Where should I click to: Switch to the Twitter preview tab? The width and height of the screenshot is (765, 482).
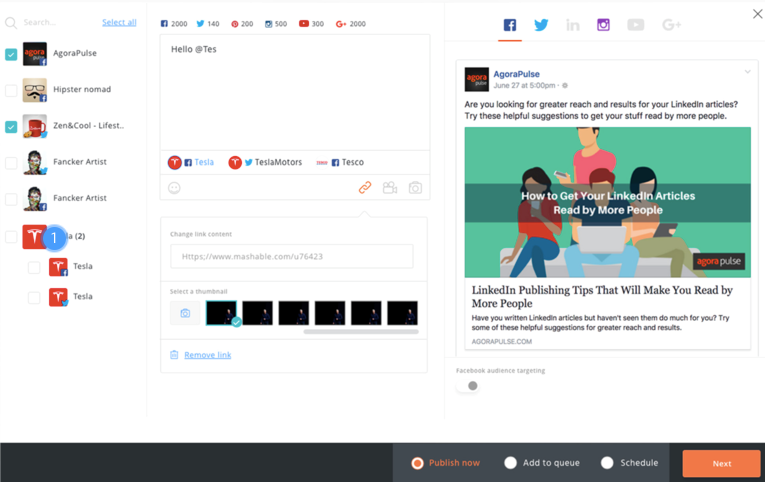(x=541, y=25)
